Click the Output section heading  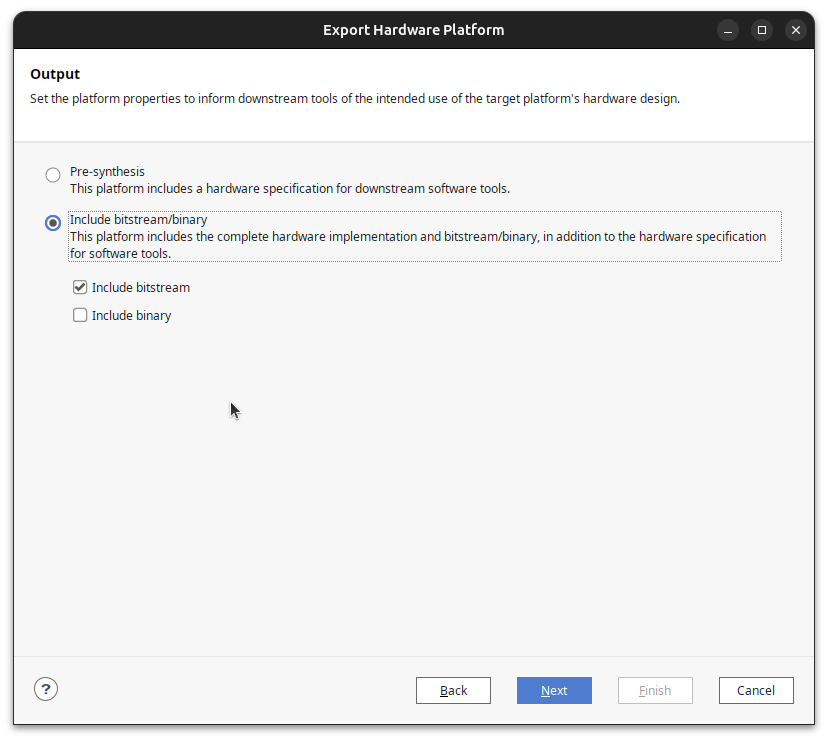[55, 73]
